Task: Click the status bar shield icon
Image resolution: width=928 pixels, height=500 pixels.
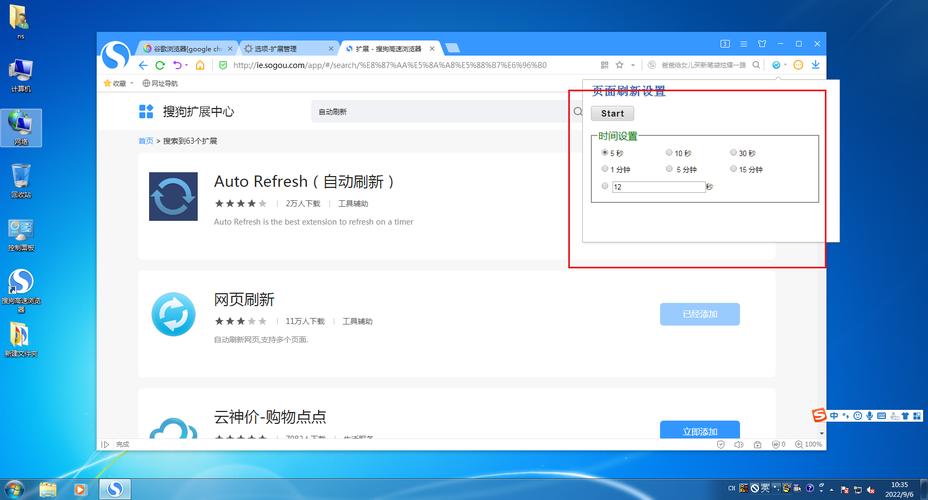Action: point(720,444)
